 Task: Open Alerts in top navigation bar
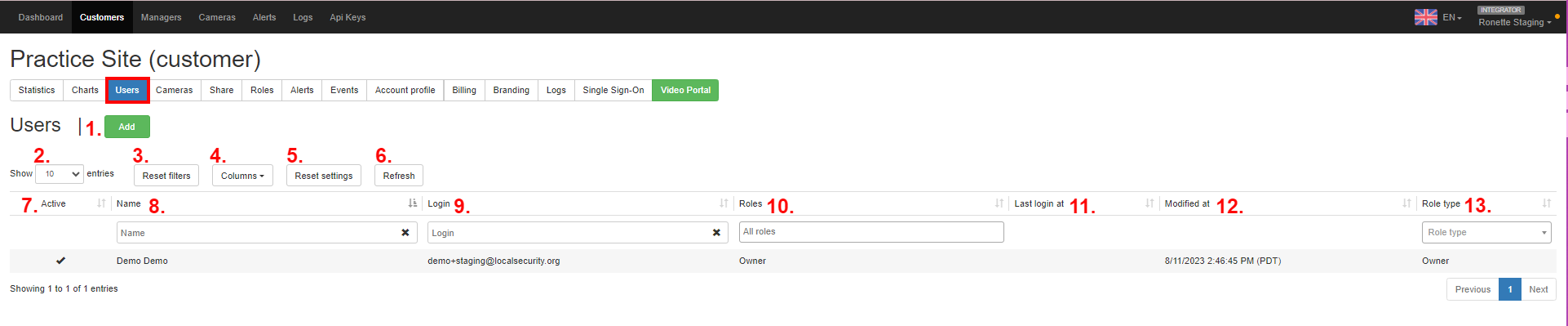264,17
